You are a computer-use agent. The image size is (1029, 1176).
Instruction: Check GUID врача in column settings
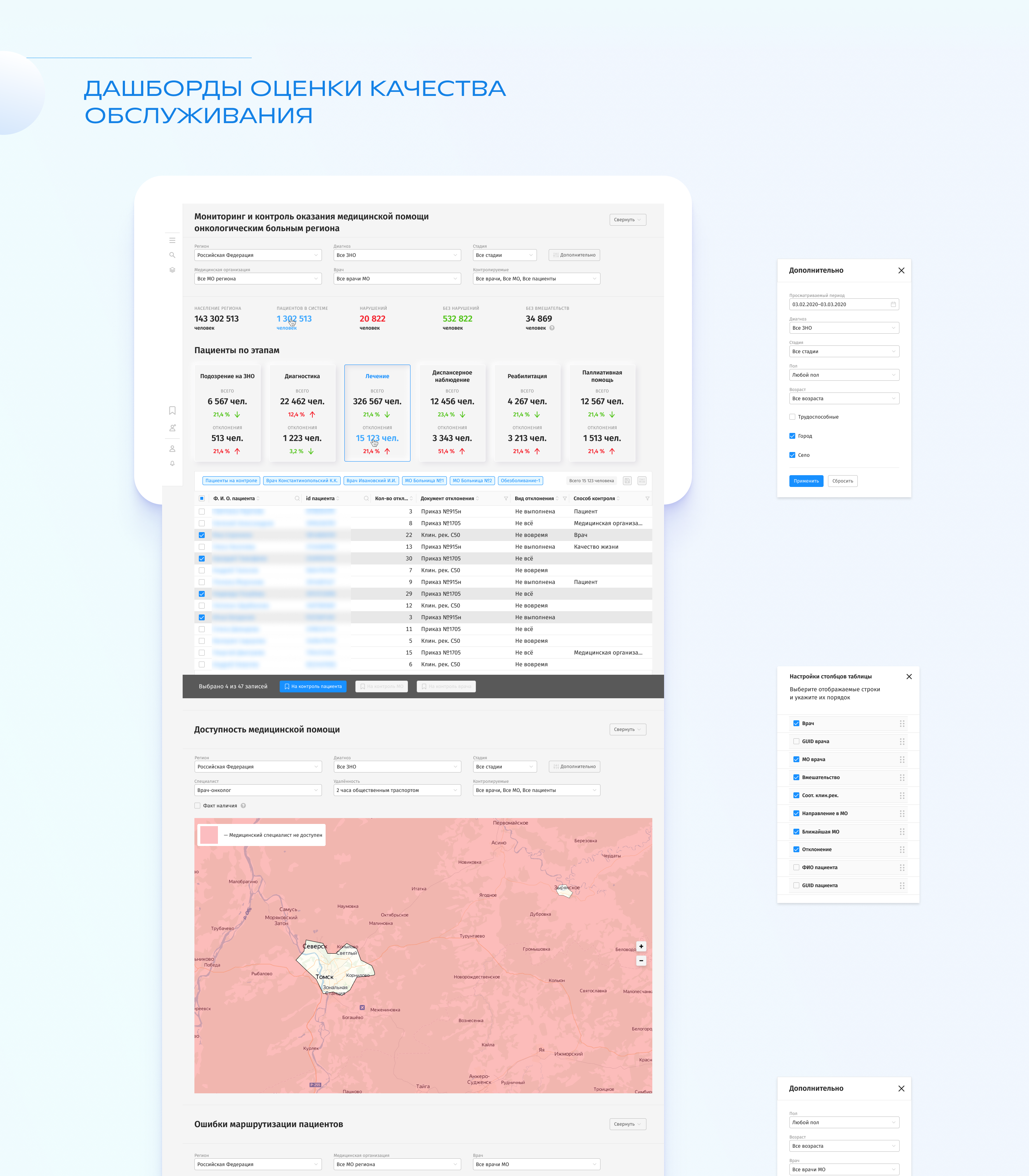point(796,741)
